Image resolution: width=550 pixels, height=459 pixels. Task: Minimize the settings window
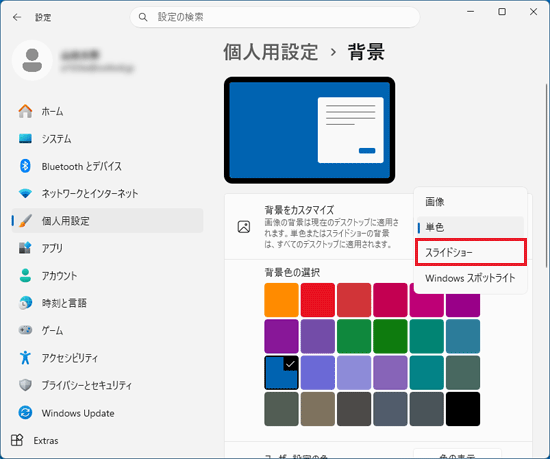point(471,12)
